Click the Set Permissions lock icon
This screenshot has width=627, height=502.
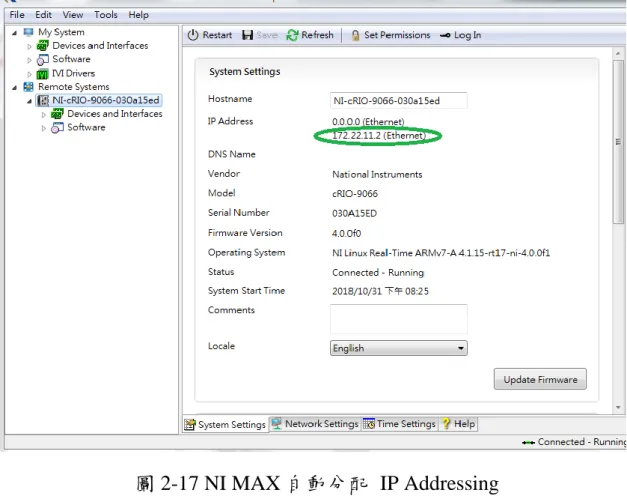(355, 36)
